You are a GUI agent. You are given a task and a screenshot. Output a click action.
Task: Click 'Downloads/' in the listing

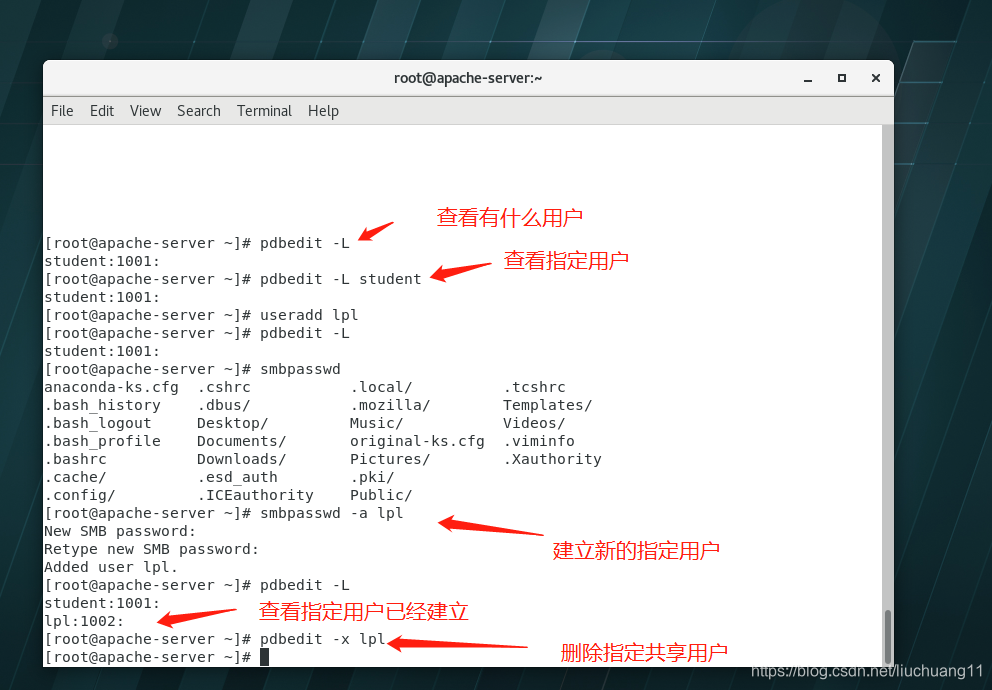(242, 459)
